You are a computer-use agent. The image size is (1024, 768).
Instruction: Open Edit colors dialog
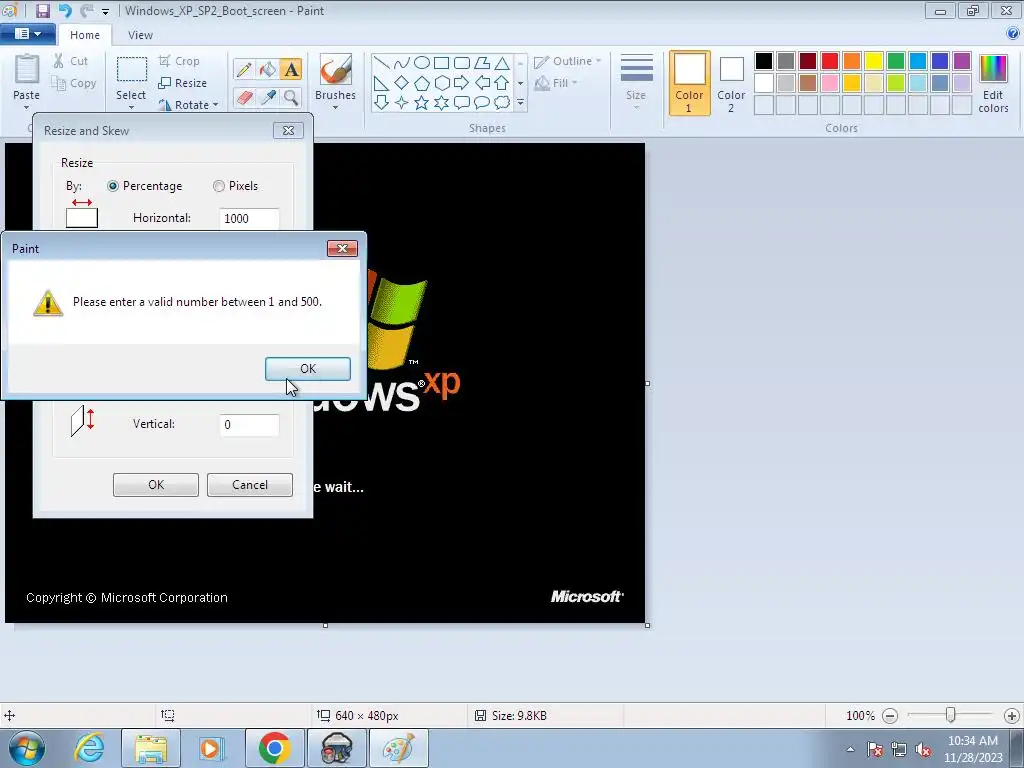click(993, 84)
